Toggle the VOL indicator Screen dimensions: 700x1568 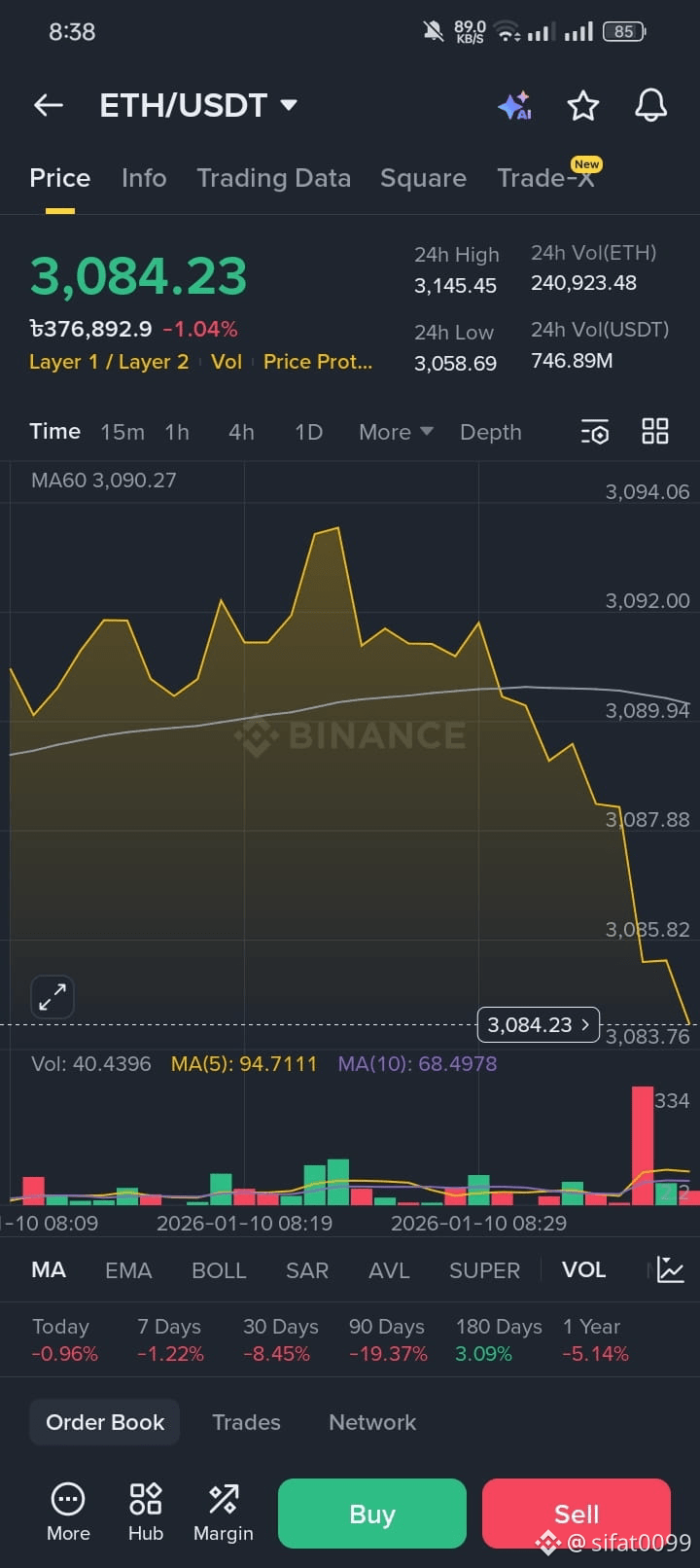coord(583,1269)
